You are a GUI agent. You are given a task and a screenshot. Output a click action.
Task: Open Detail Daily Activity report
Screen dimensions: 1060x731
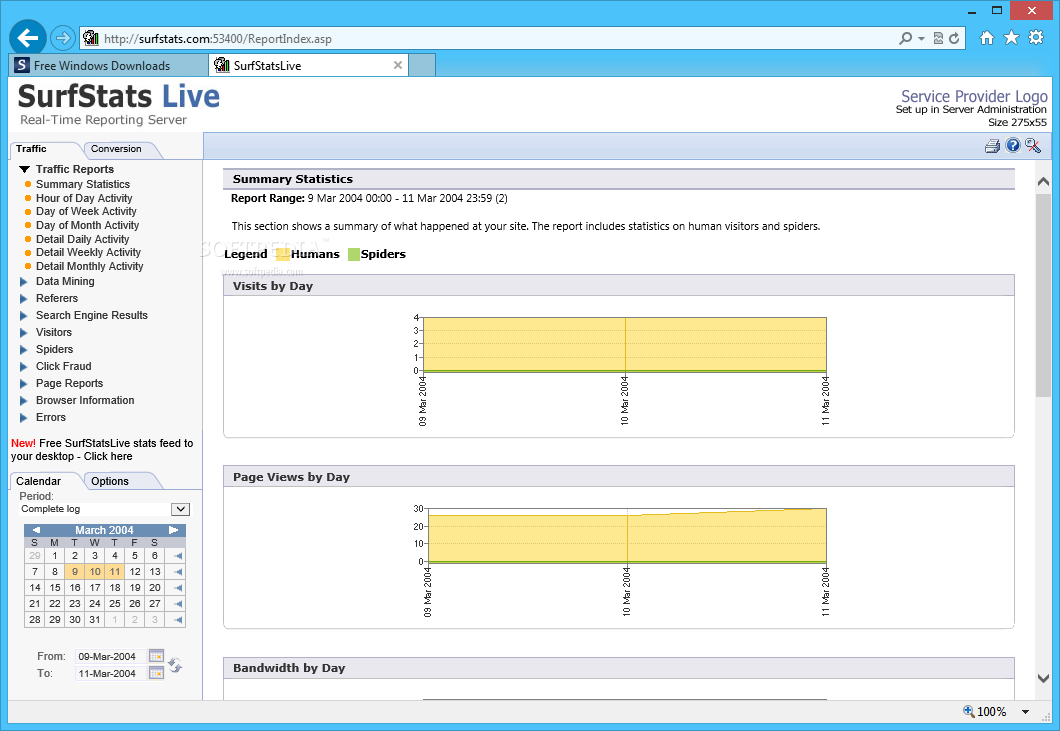(x=82, y=239)
